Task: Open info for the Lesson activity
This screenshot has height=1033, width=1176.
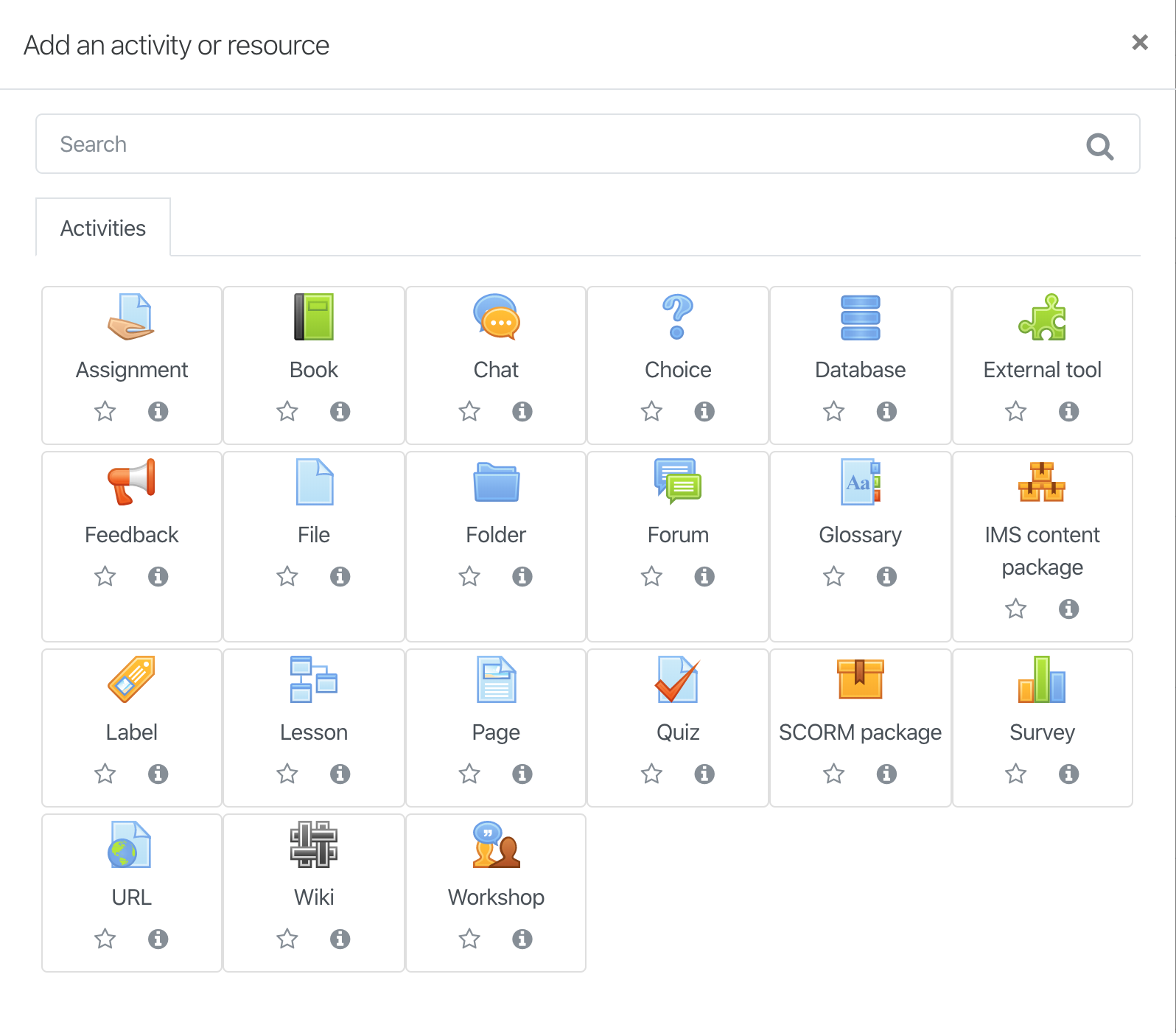Action: 340,774
